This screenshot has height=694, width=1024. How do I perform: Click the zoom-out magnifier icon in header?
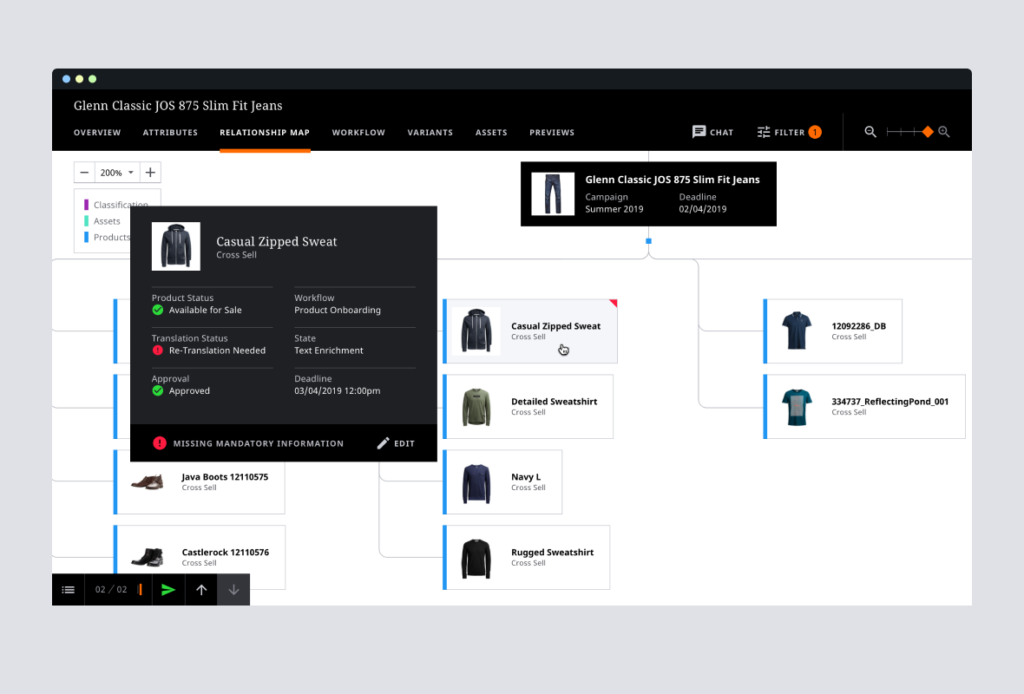coord(870,132)
